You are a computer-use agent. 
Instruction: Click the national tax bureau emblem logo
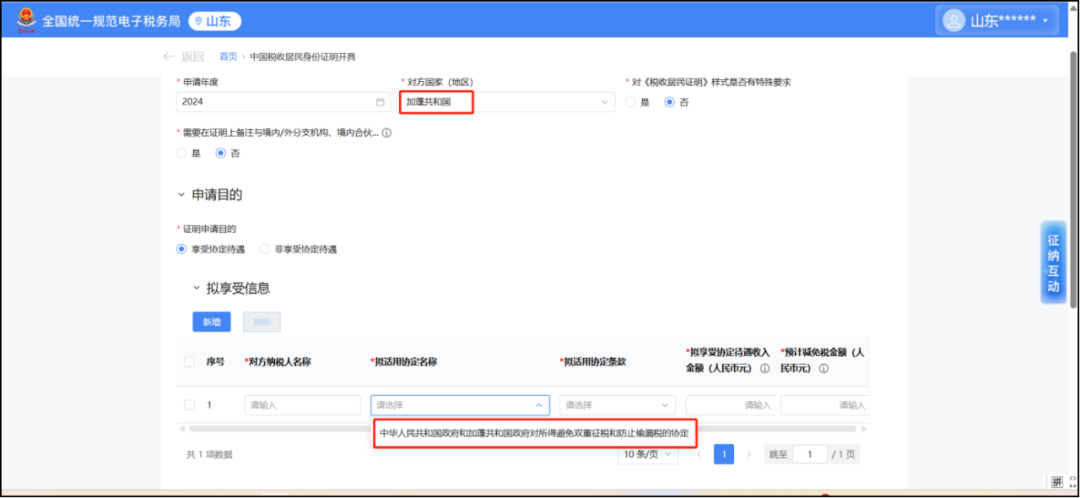click(x=26, y=20)
